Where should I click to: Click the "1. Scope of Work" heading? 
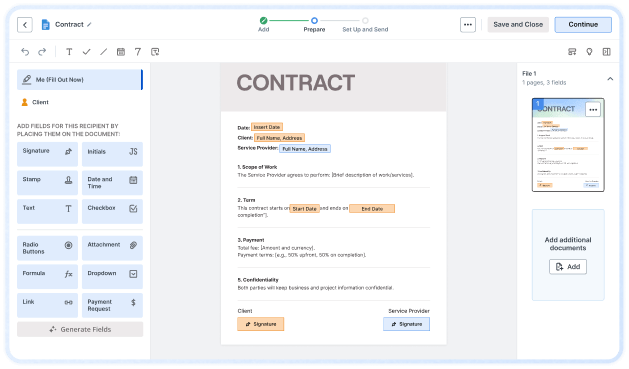[x=257, y=167]
